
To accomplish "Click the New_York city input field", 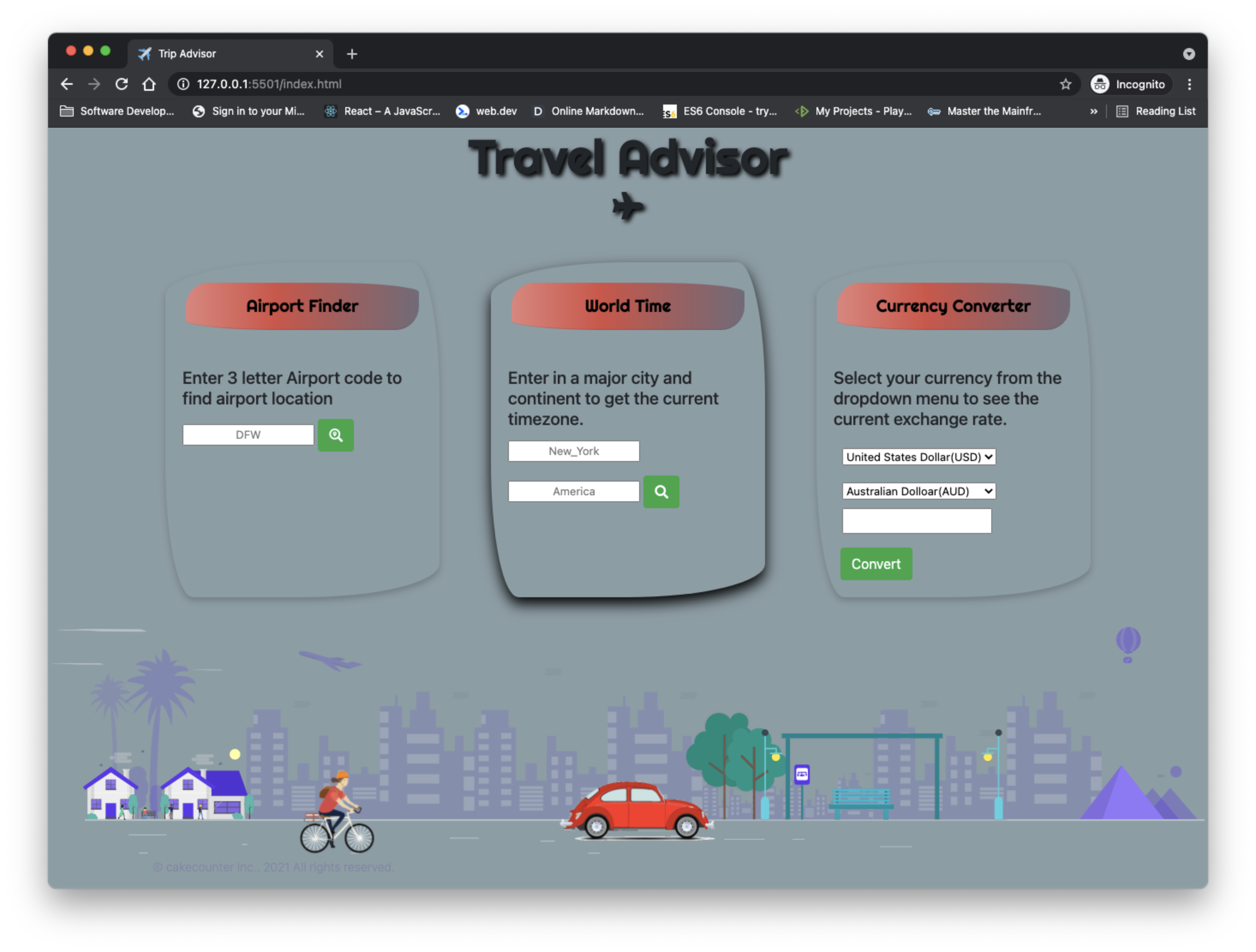I will click(574, 451).
